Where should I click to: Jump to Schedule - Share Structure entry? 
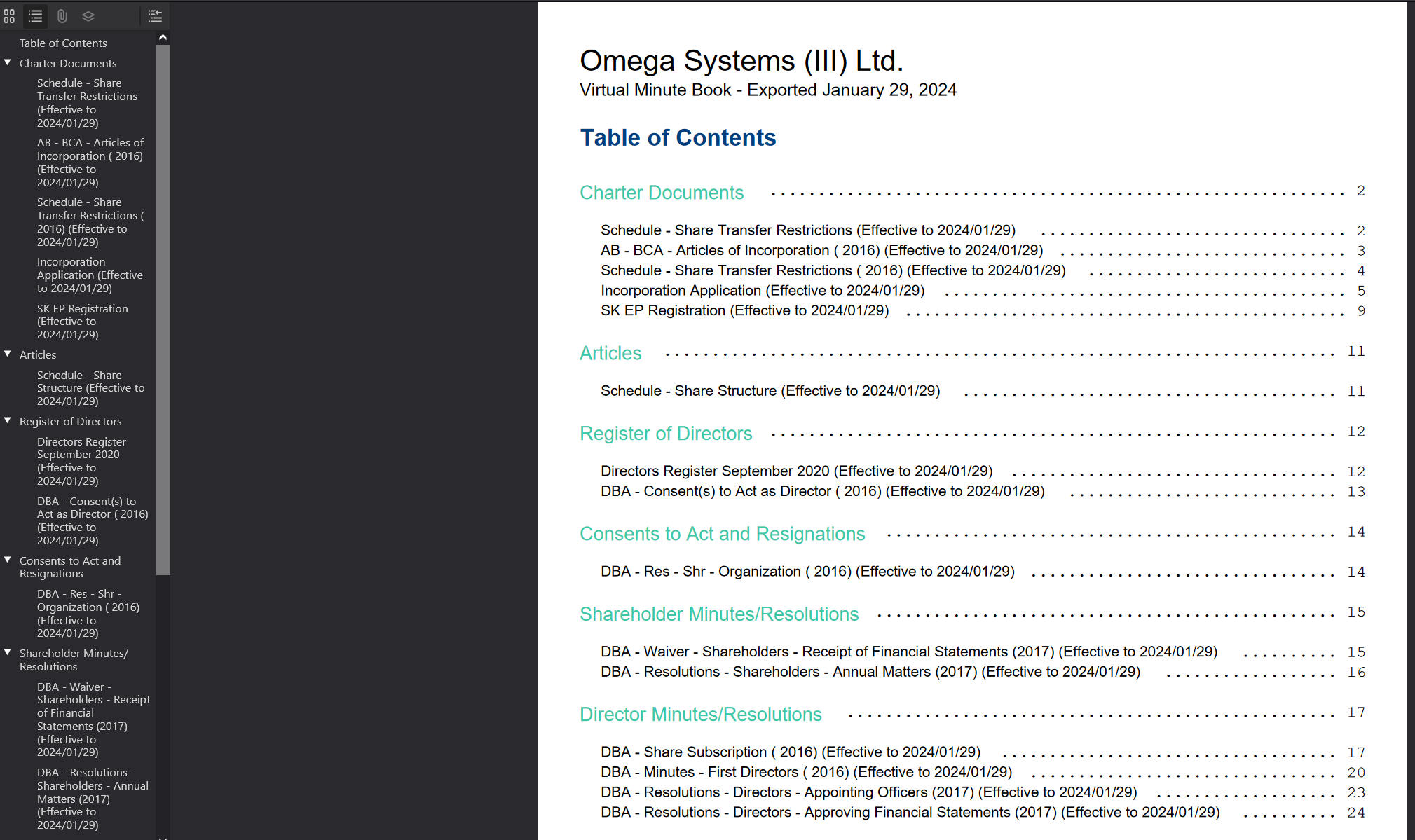(x=770, y=391)
